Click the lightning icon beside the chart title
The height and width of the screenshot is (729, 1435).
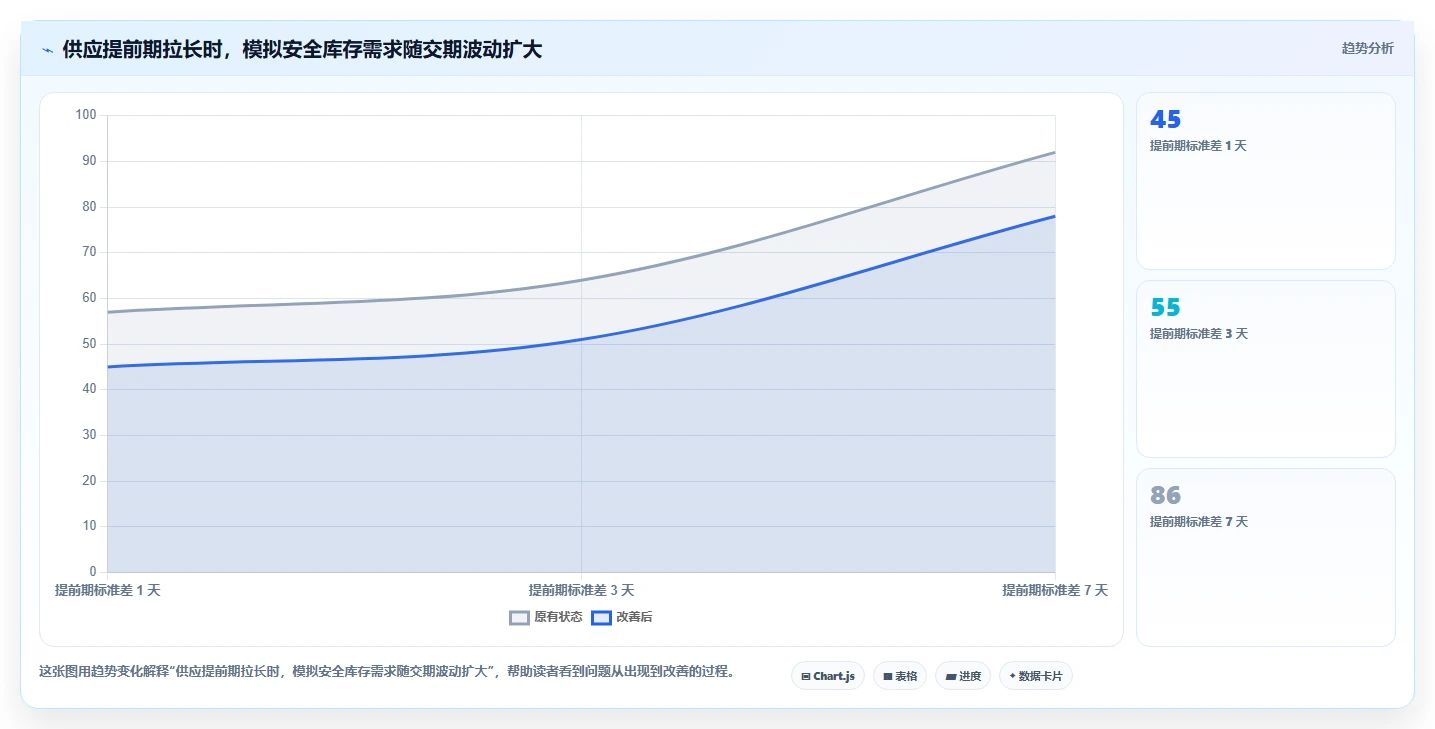[x=47, y=50]
